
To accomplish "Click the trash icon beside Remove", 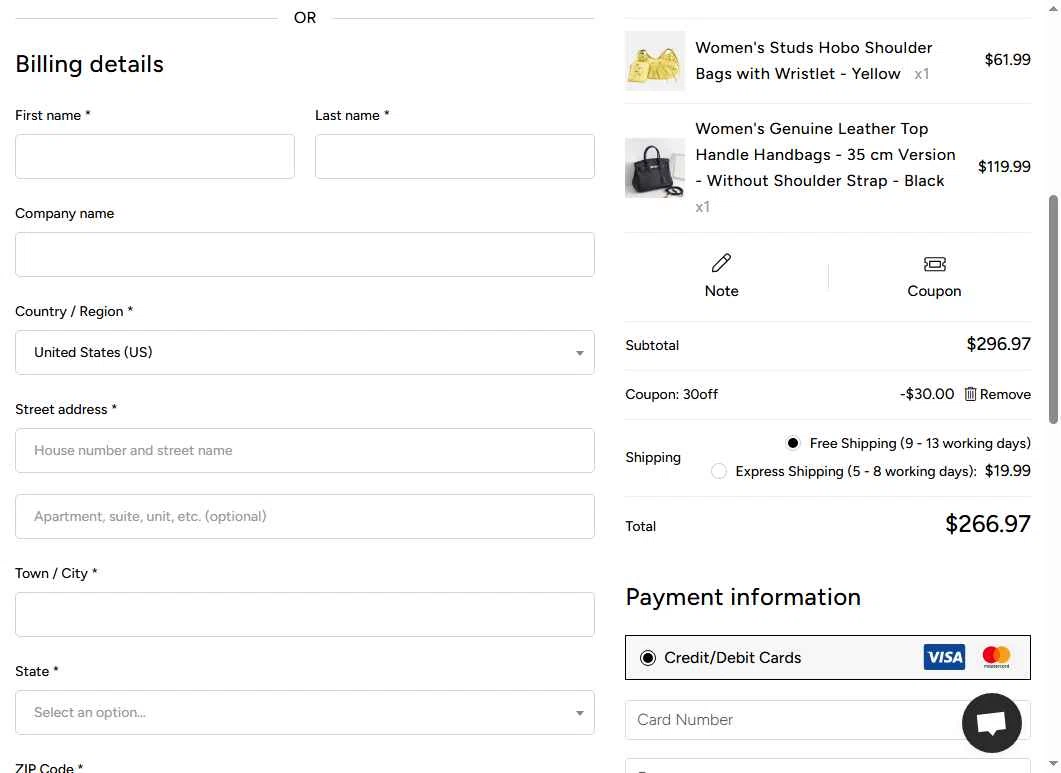I will pos(970,394).
